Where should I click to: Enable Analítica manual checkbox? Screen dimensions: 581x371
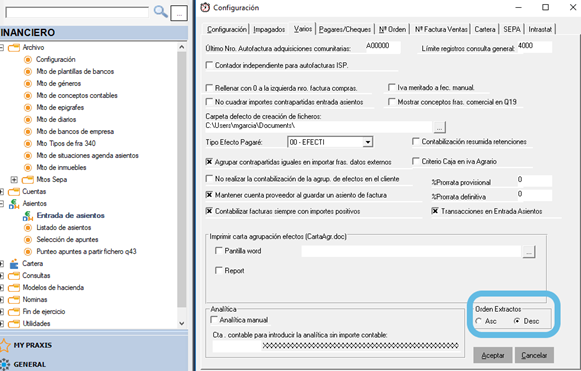click(214, 319)
